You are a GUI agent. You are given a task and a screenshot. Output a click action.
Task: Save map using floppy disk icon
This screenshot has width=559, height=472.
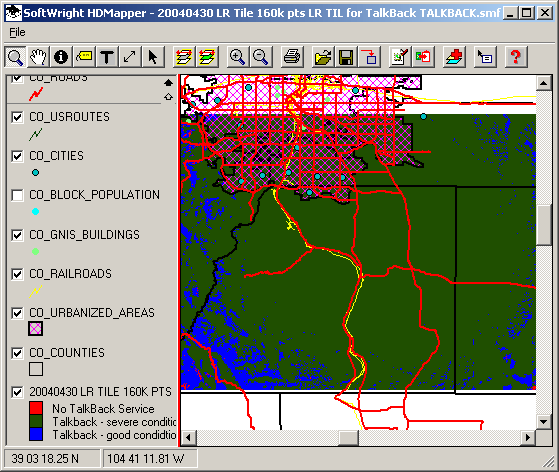click(346, 57)
